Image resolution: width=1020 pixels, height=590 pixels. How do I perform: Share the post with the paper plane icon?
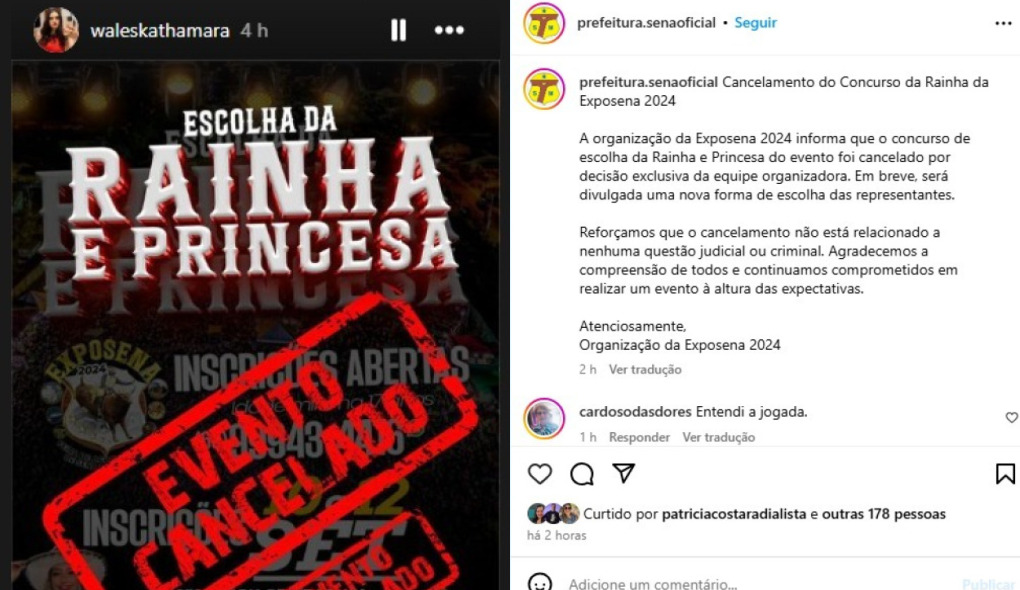623,473
